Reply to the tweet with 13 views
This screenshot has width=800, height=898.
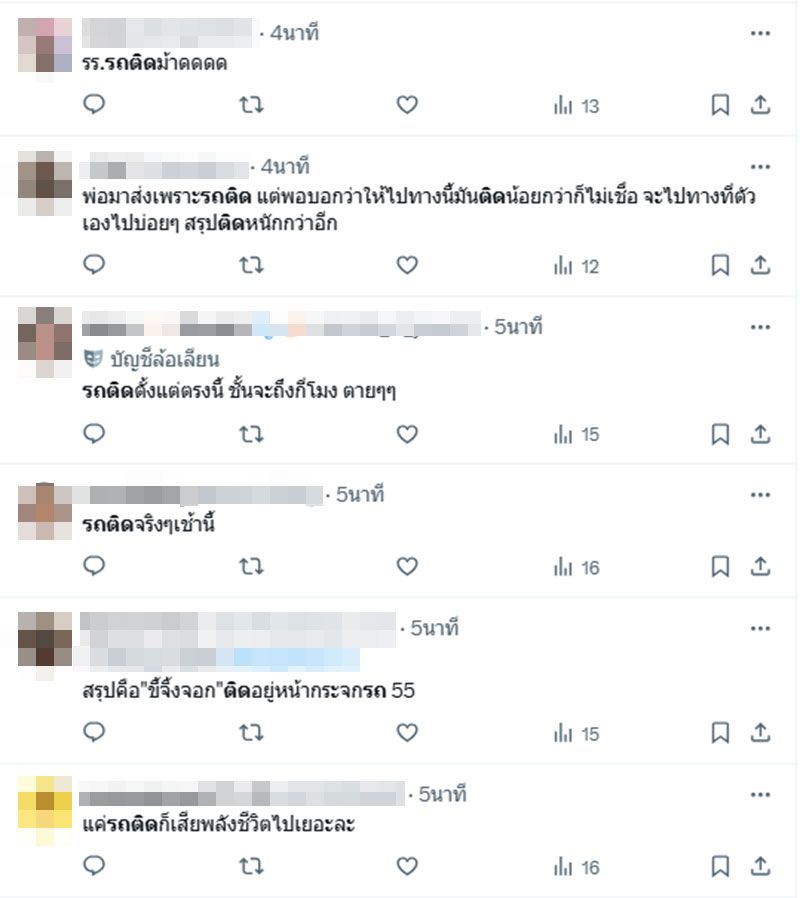94,105
